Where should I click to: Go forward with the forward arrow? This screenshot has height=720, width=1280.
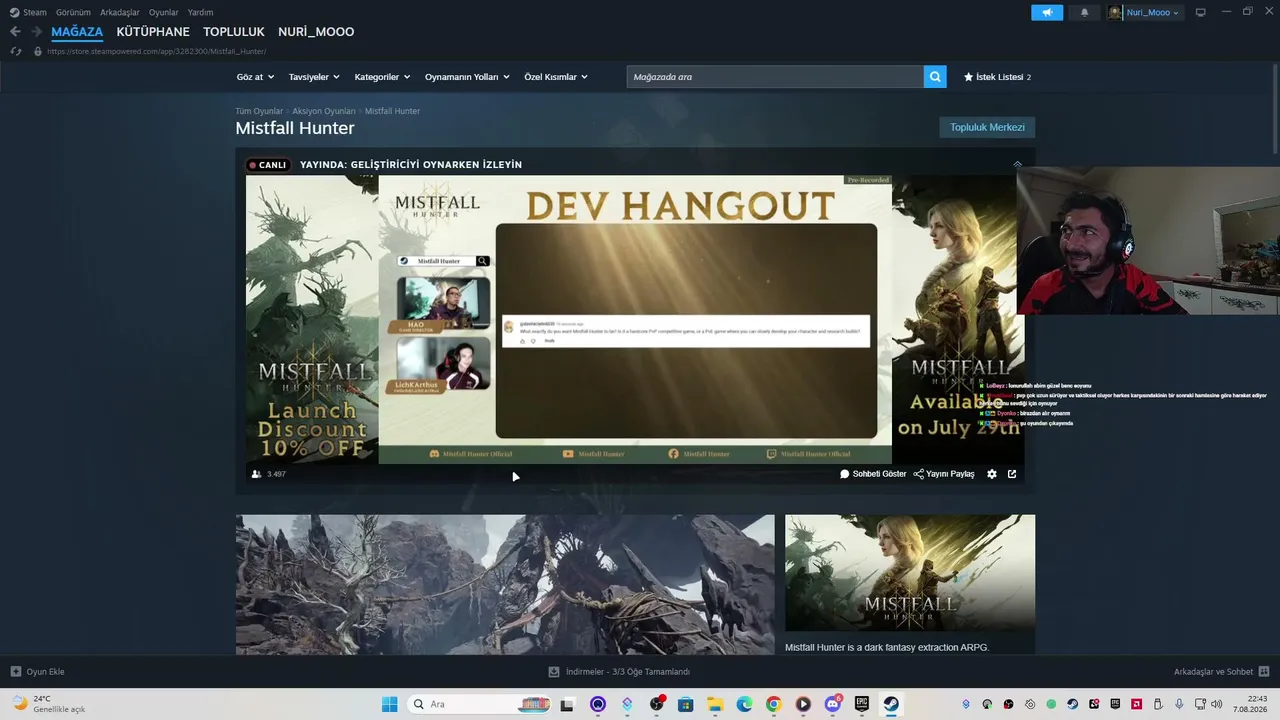[x=36, y=31]
